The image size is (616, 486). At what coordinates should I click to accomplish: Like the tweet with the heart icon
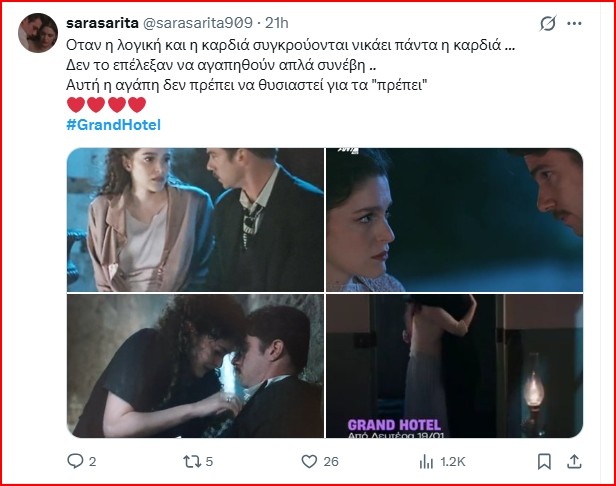[x=309, y=461]
